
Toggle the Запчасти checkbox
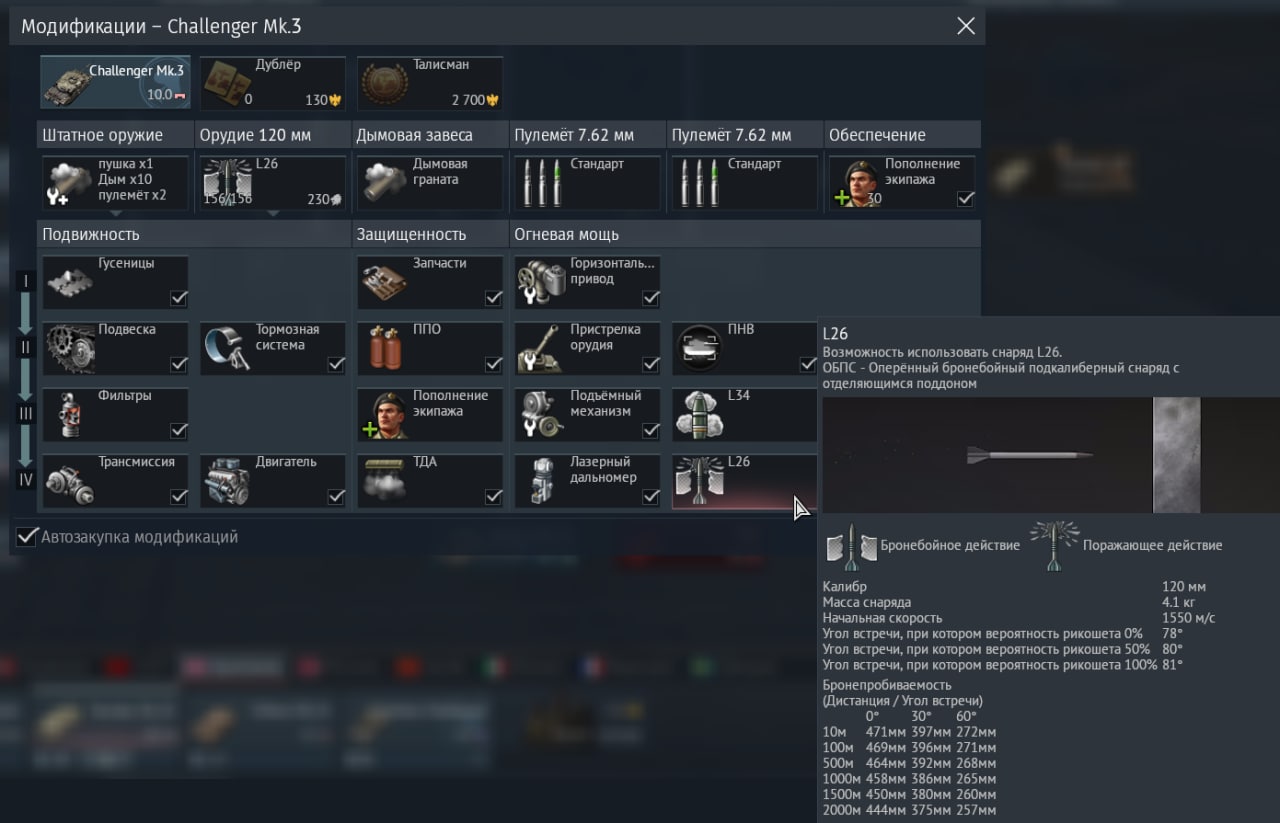point(493,298)
